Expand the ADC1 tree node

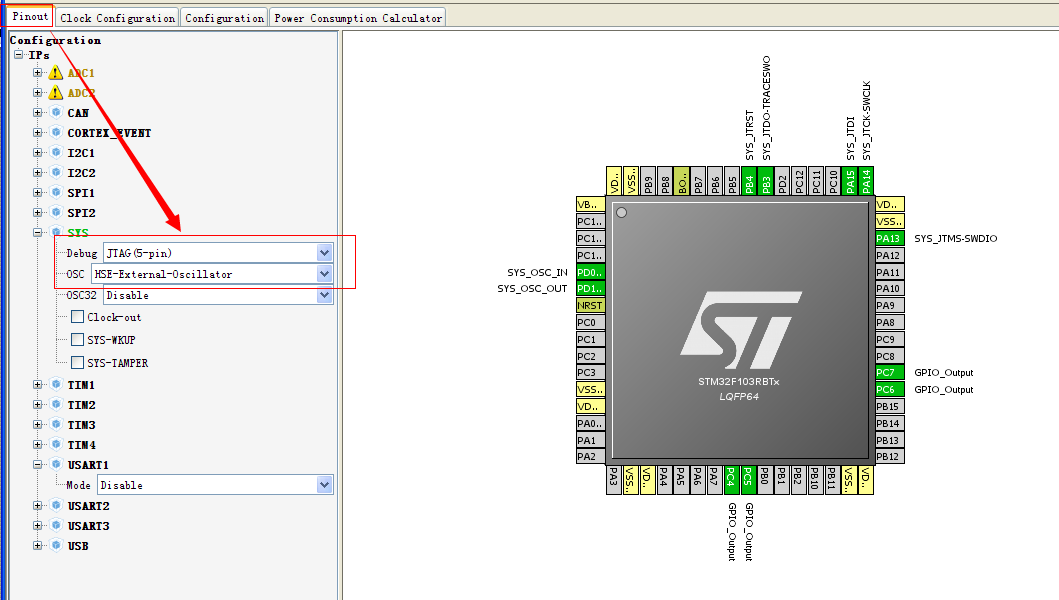(38, 72)
